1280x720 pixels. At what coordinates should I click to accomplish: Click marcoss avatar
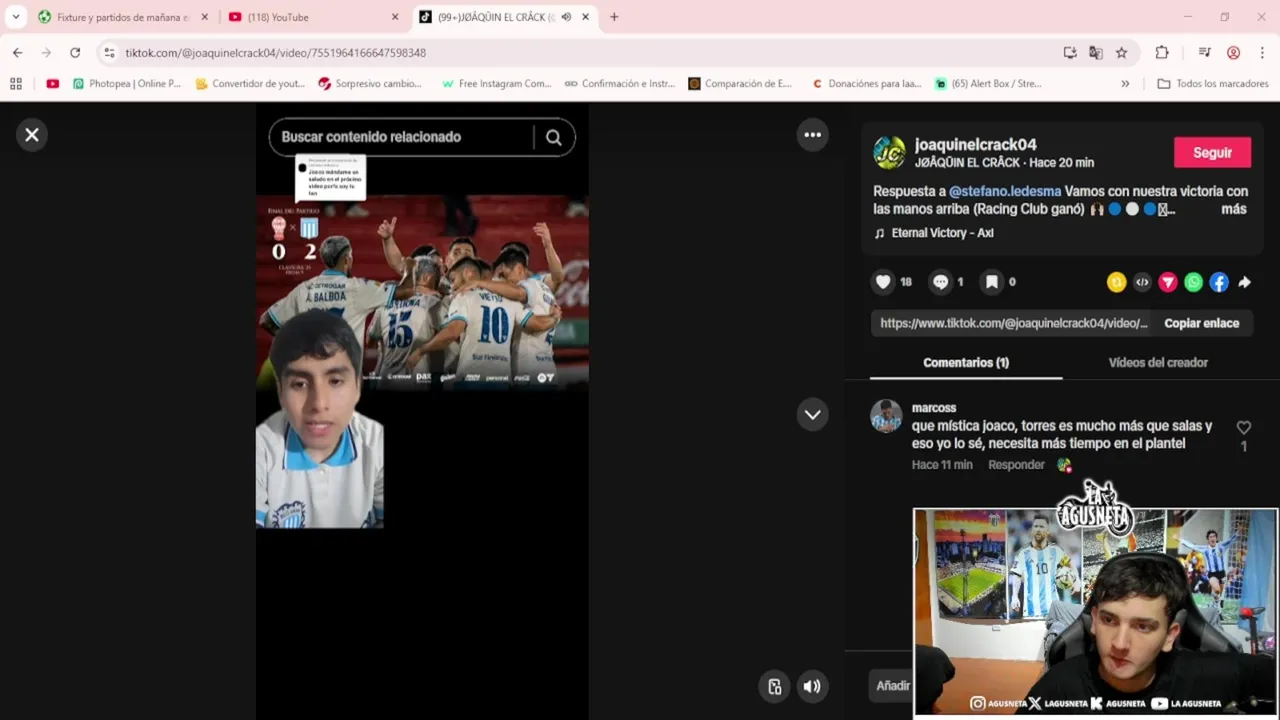tap(886, 416)
